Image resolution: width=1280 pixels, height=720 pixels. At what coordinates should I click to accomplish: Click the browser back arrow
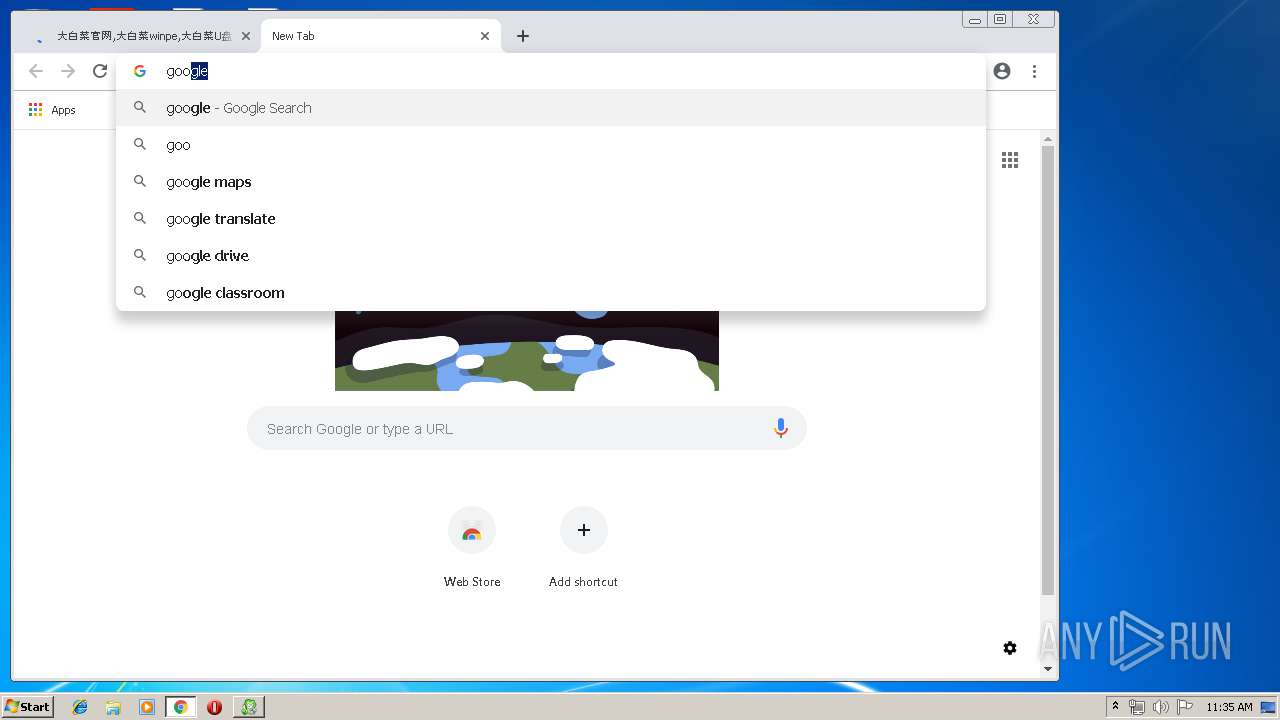tap(36, 71)
